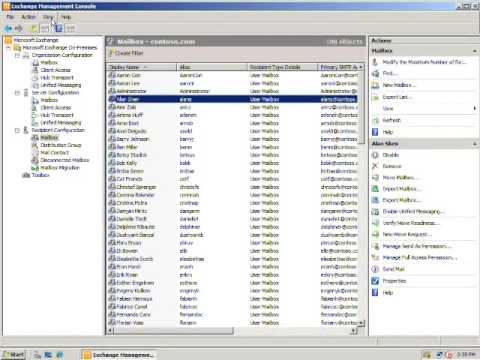Click the Remove red X icon
The image size is (480, 360).
pyautogui.click(x=375, y=166)
